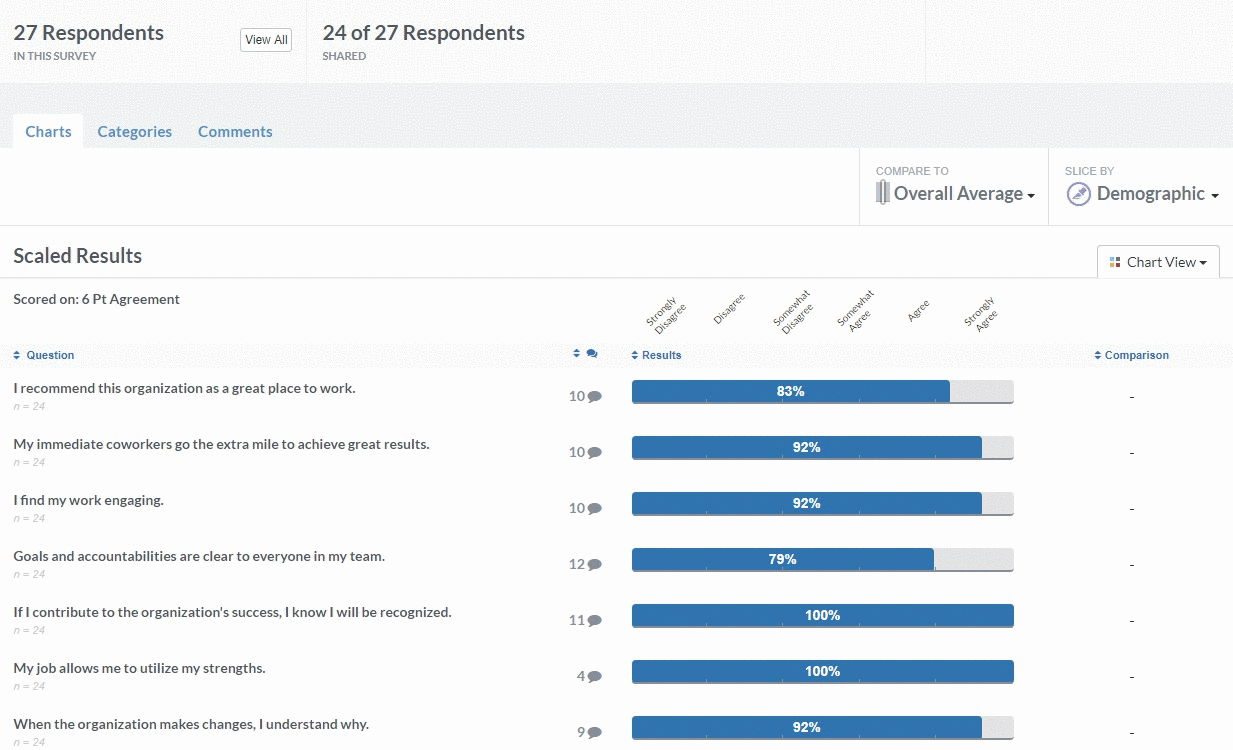Switch to the Categories tab

(x=135, y=131)
